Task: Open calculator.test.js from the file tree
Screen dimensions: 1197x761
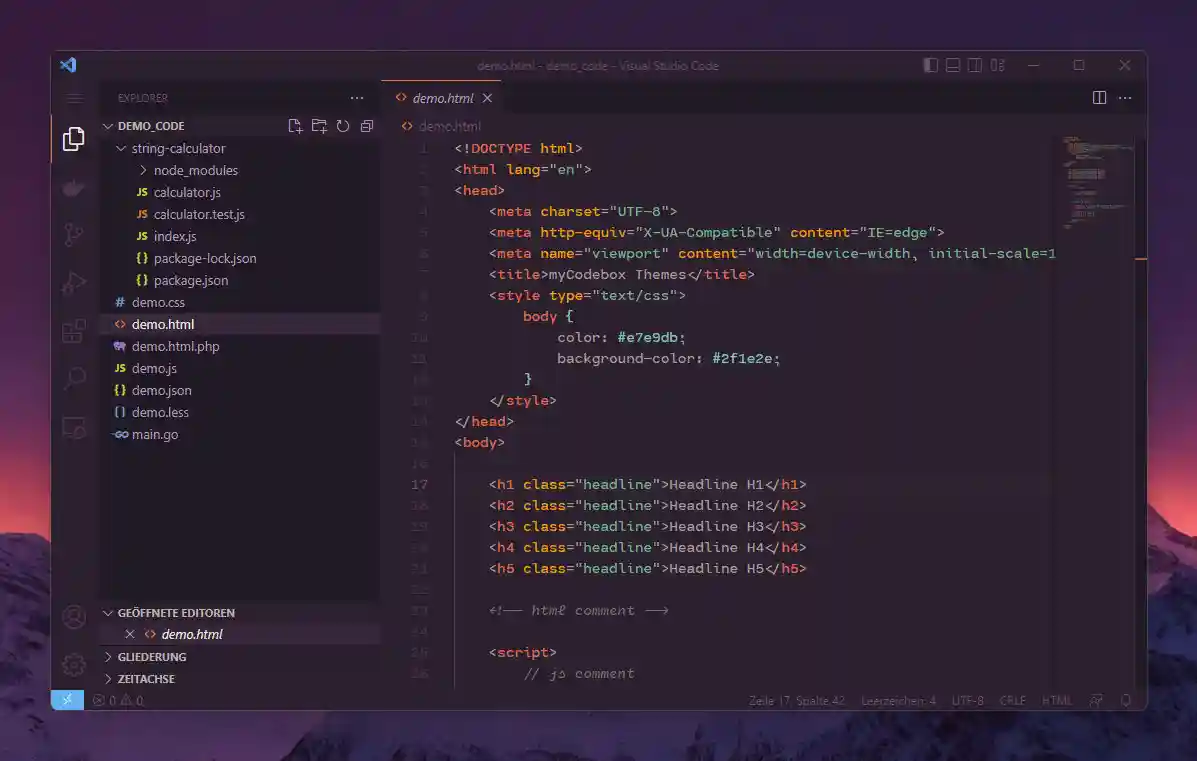Action: tap(199, 214)
